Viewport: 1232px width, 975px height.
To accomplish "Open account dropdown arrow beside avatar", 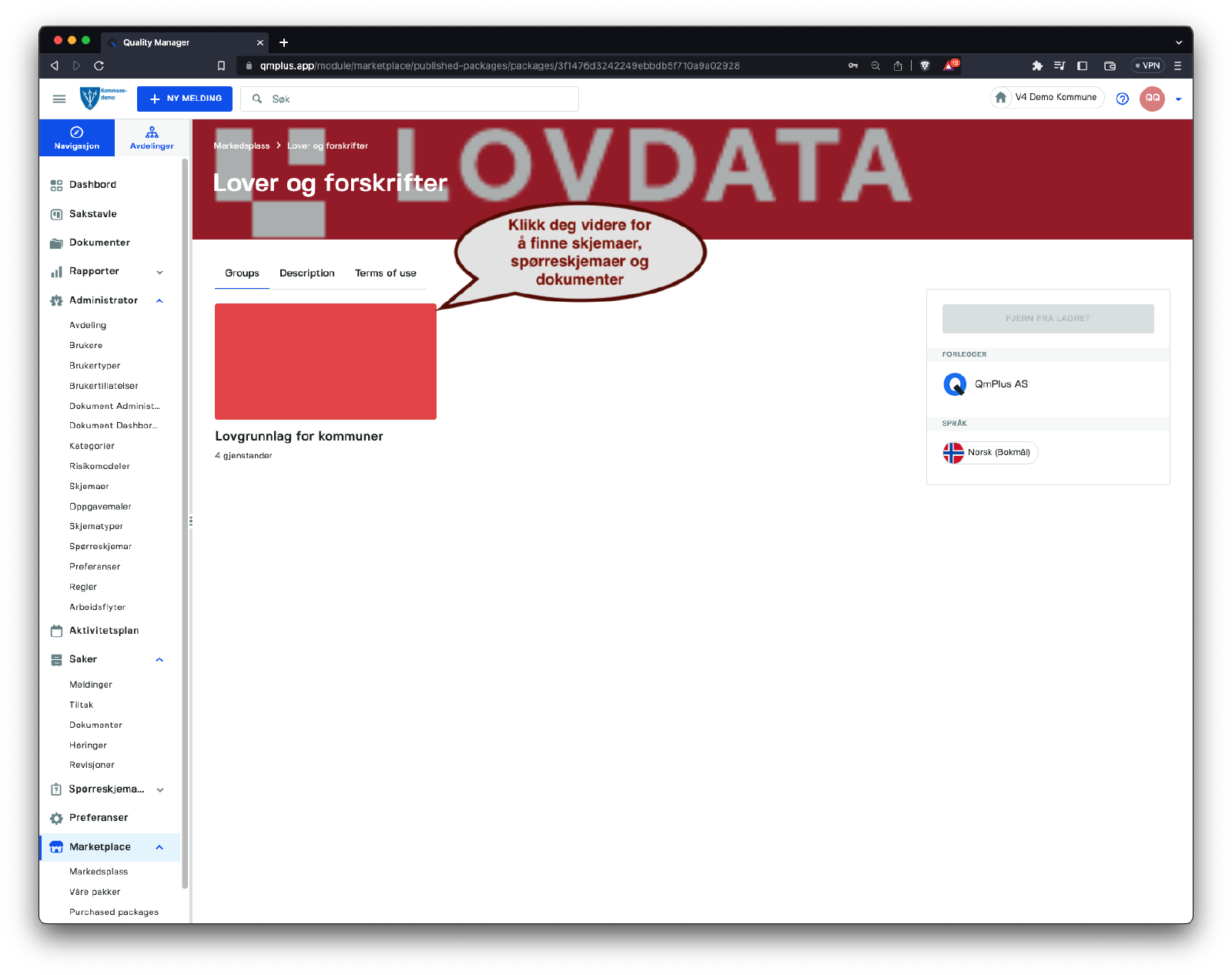I will (1178, 99).
